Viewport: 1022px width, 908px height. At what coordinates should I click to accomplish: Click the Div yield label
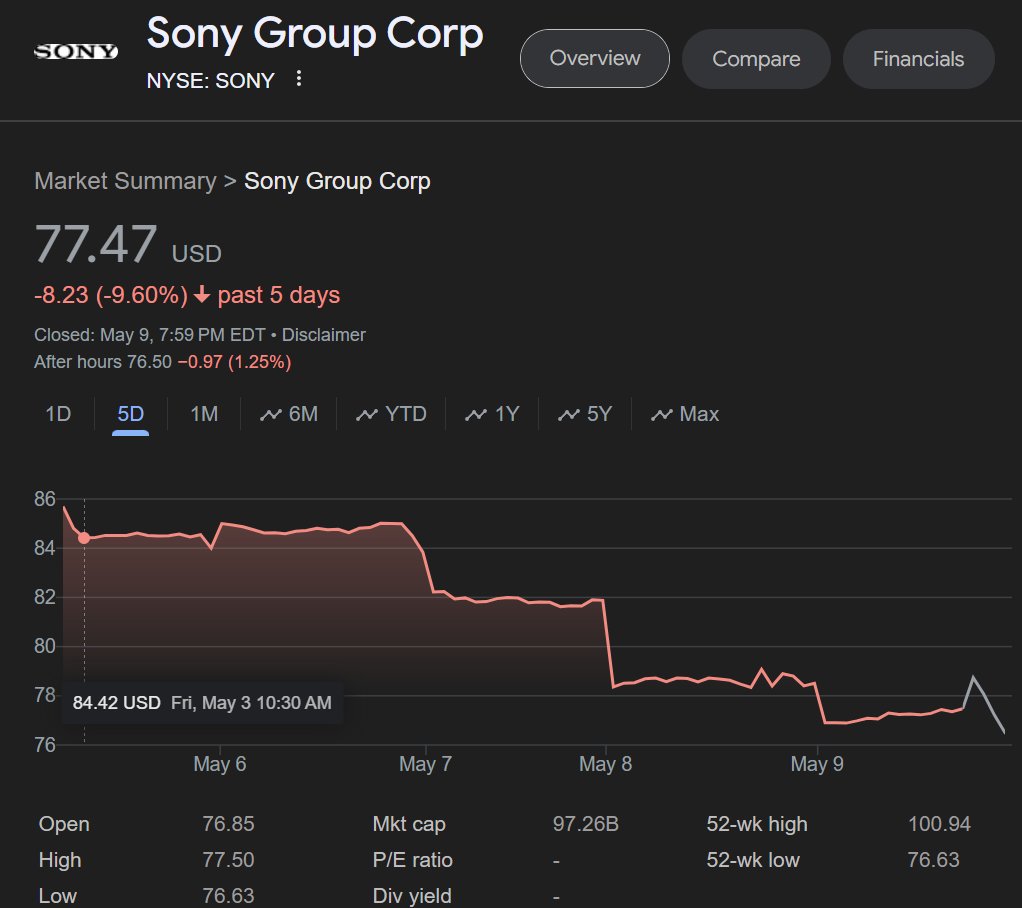point(412,896)
